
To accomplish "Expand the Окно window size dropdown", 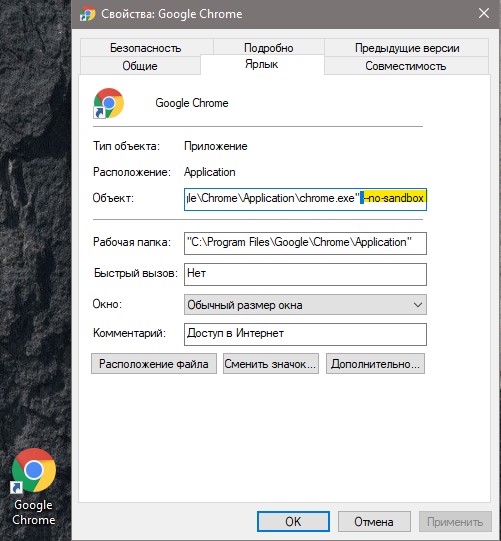I will (305, 305).
